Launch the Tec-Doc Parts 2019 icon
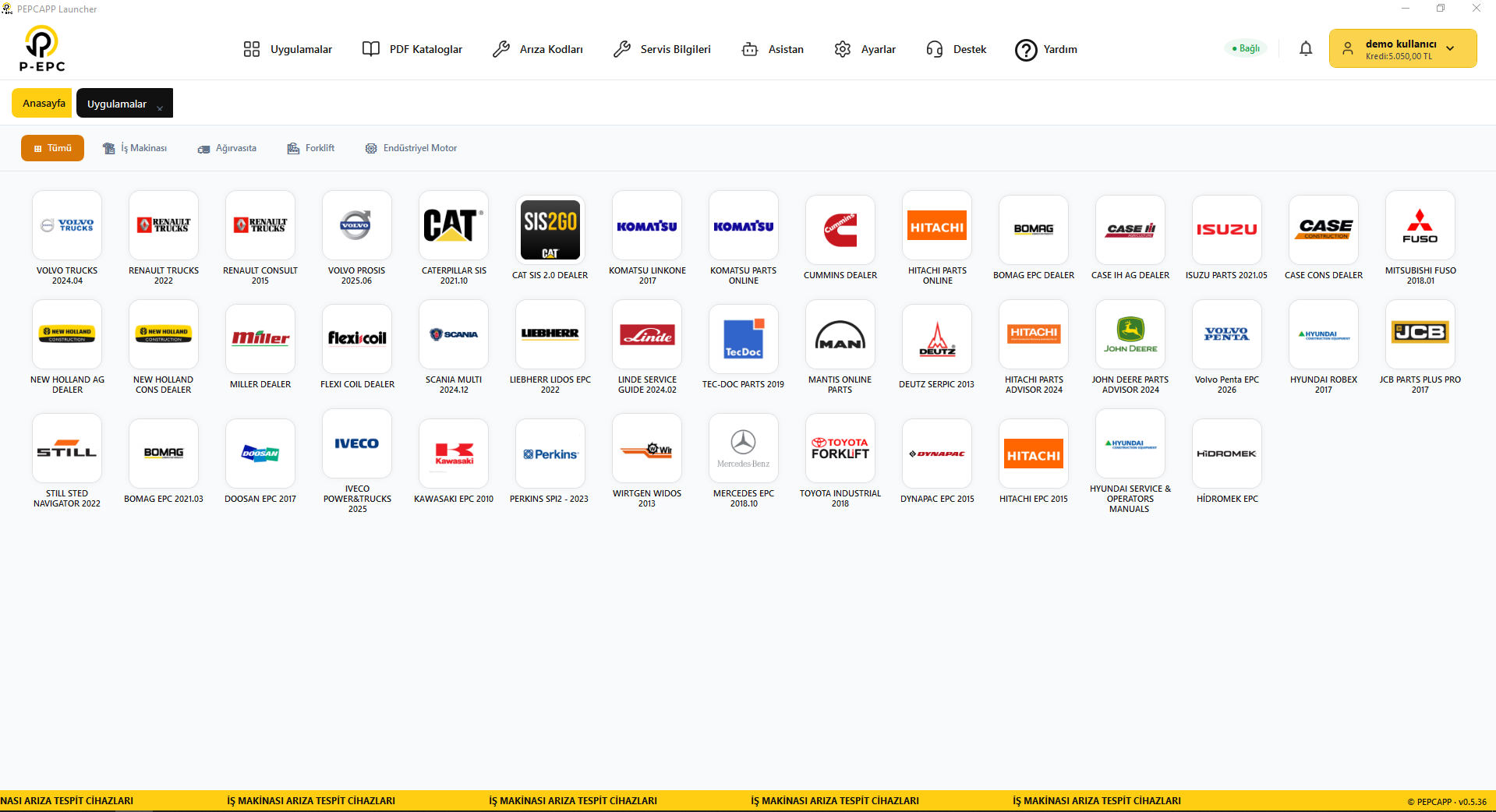 tap(744, 339)
